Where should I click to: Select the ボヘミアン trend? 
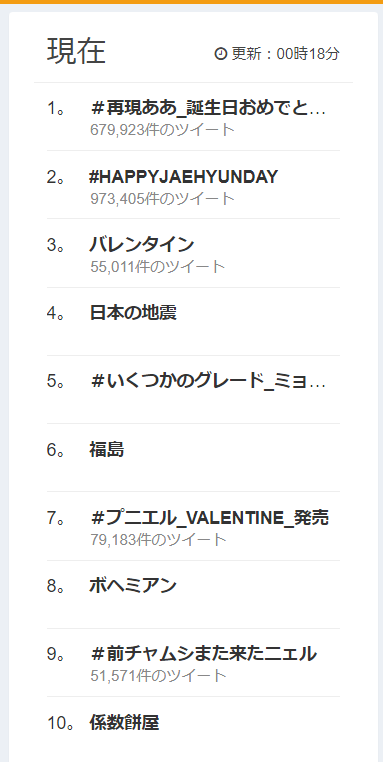133,586
